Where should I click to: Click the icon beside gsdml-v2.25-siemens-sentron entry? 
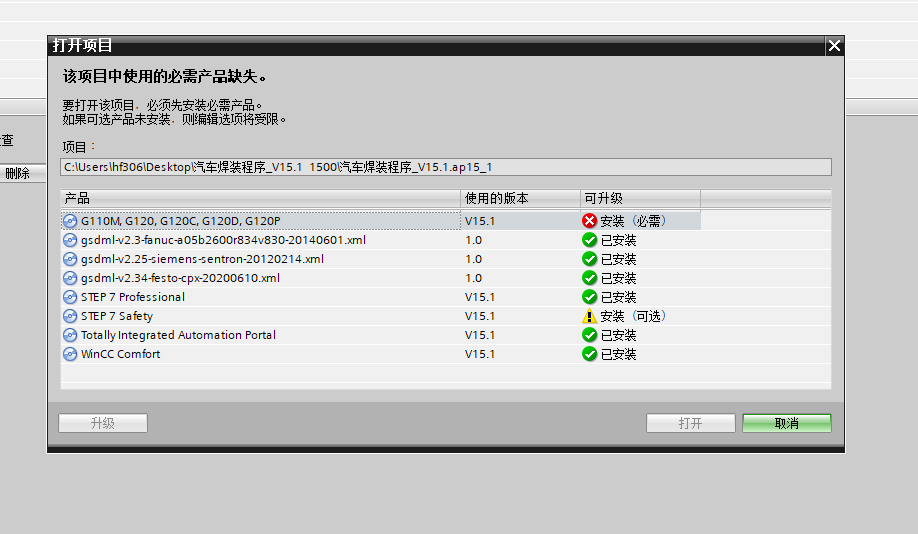point(70,259)
